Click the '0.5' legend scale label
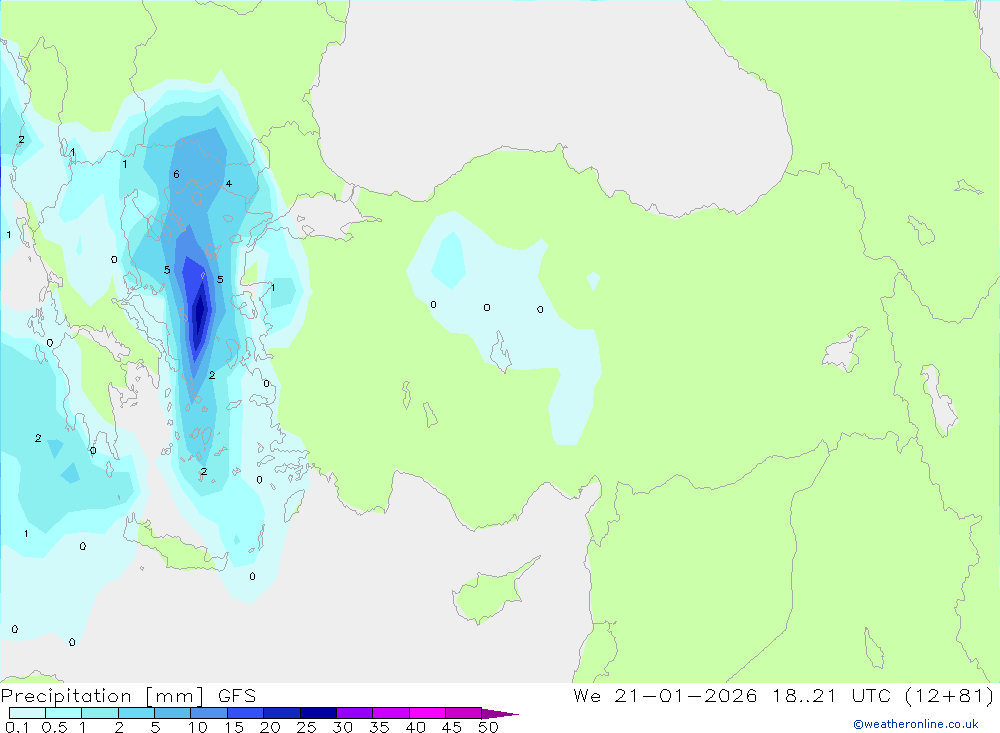This screenshot has width=1000, height=733. (x=54, y=727)
